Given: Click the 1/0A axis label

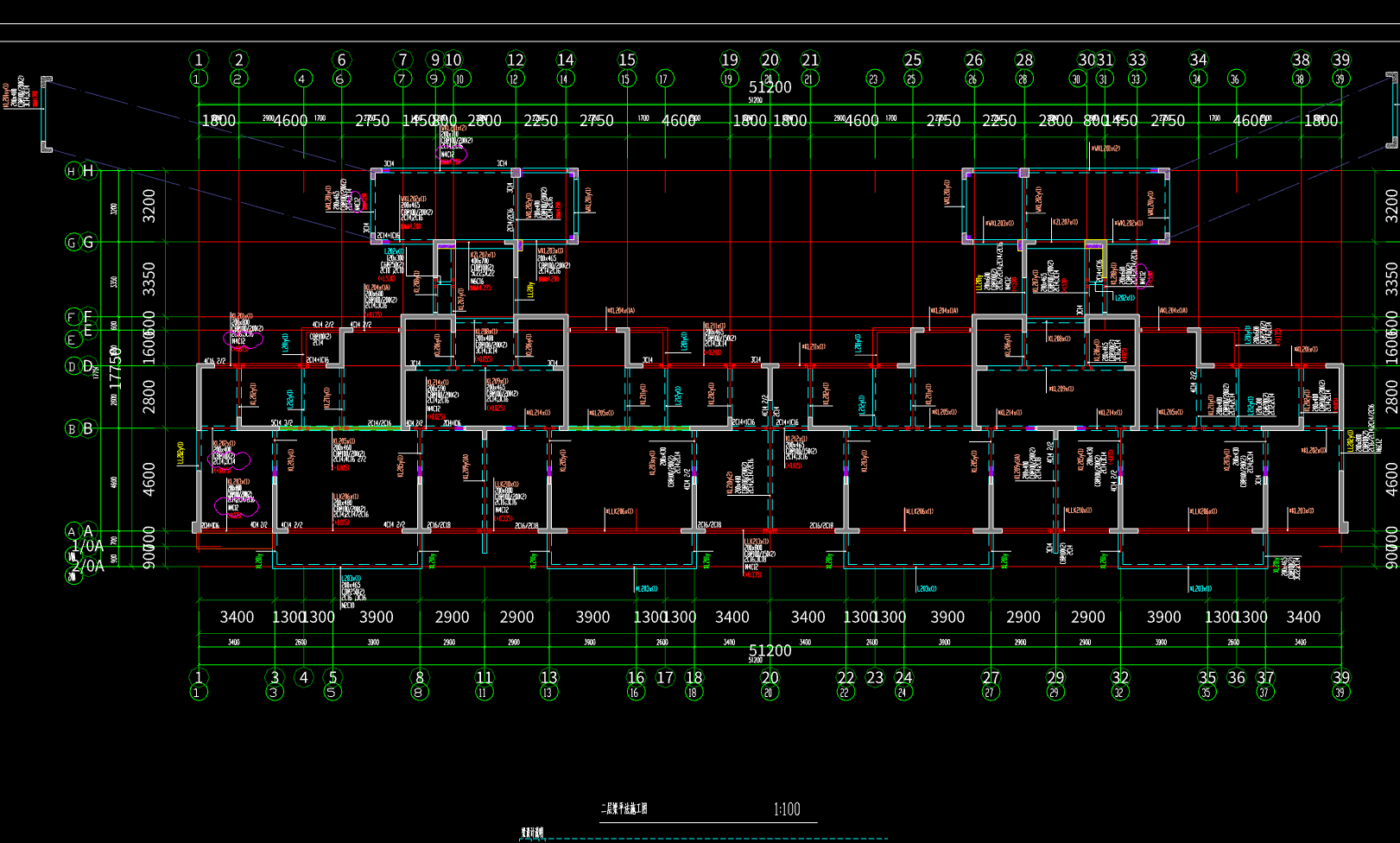Looking at the screenshot, I should 87,546.
